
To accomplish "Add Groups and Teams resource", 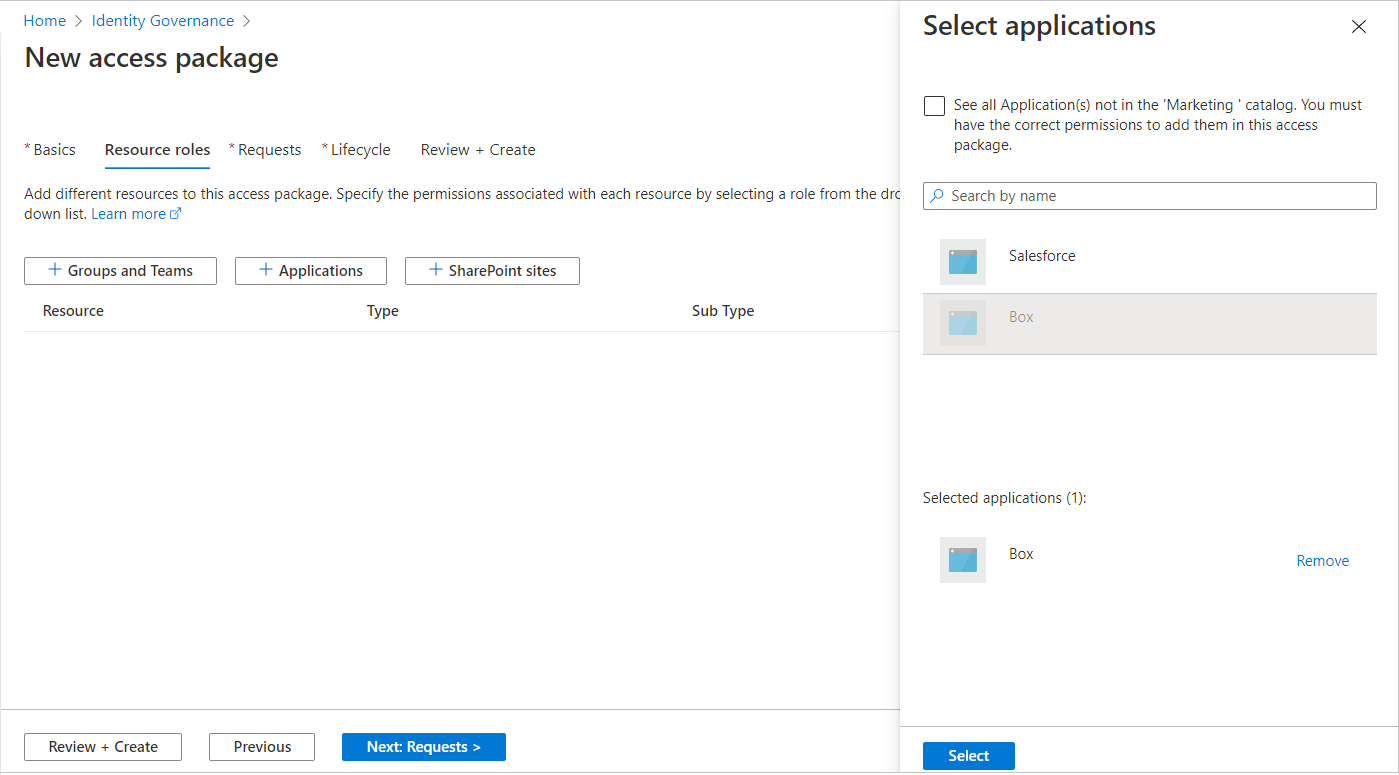I will click(x=120, y=271).
